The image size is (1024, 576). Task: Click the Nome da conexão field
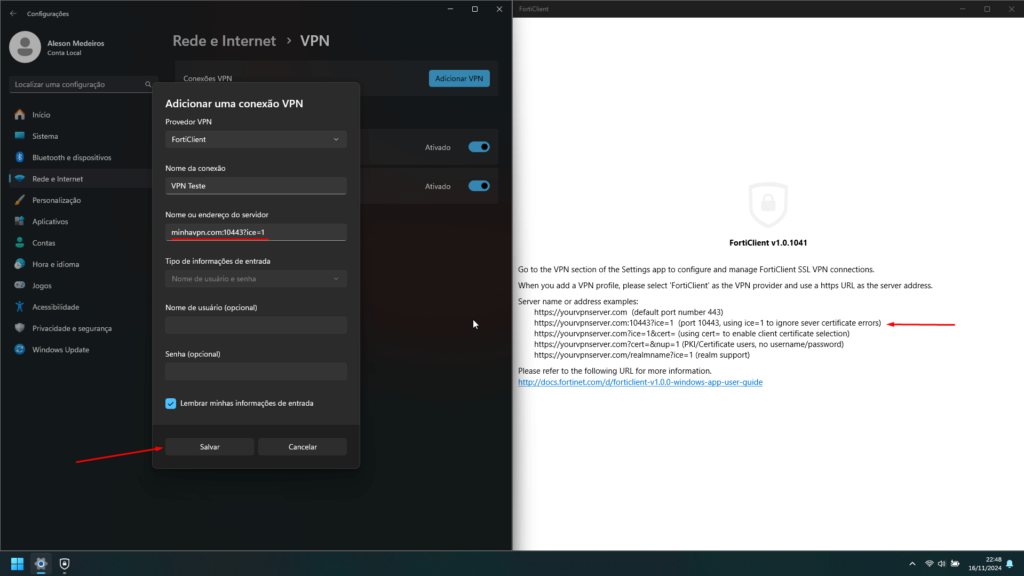(256, 185)
